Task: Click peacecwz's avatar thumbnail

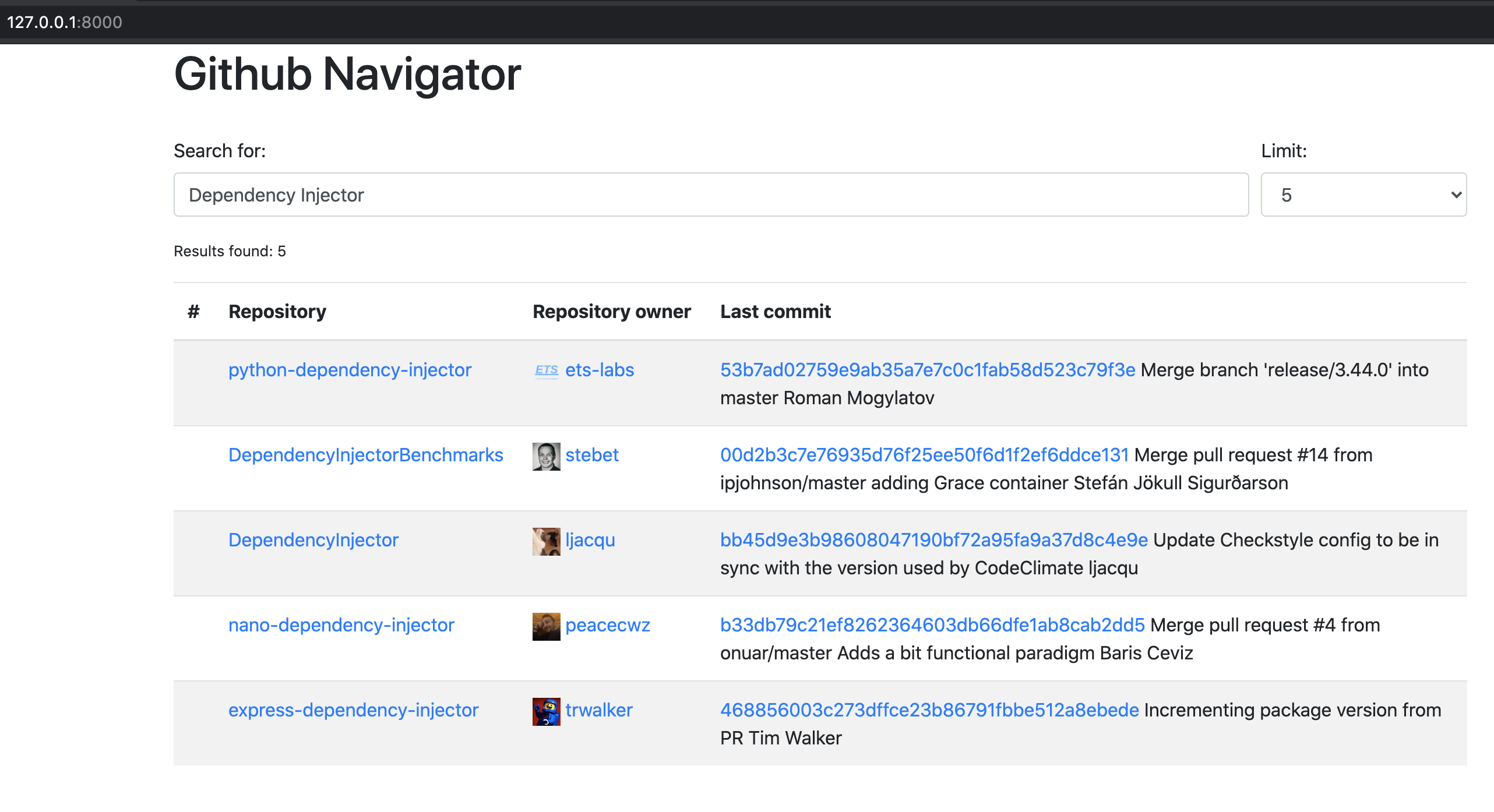Action: click(x=546, y=626)
